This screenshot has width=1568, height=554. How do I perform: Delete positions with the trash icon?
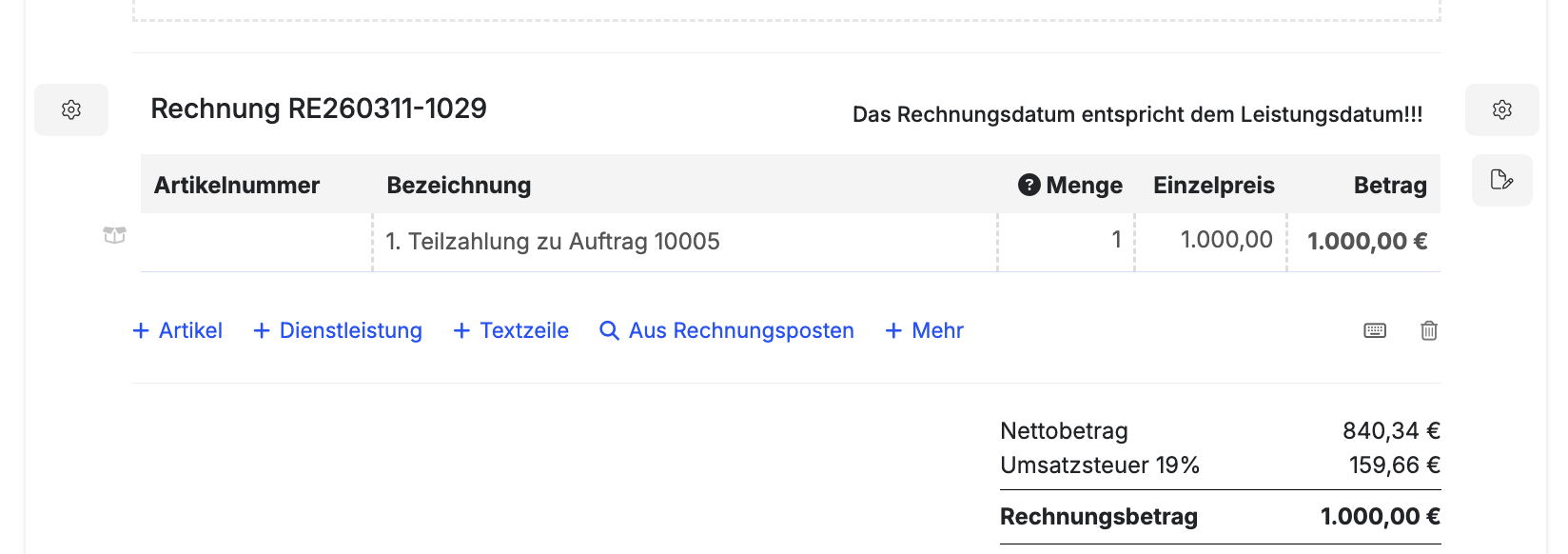point(1428,330)
